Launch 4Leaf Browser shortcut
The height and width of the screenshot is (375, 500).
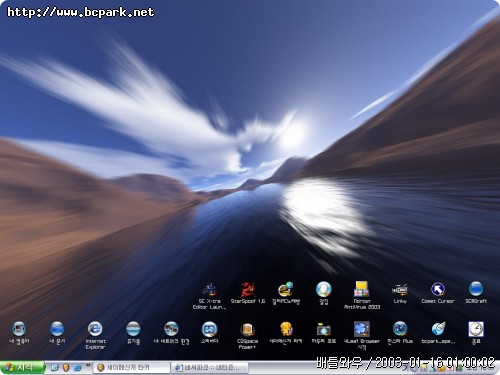(362, 335)
